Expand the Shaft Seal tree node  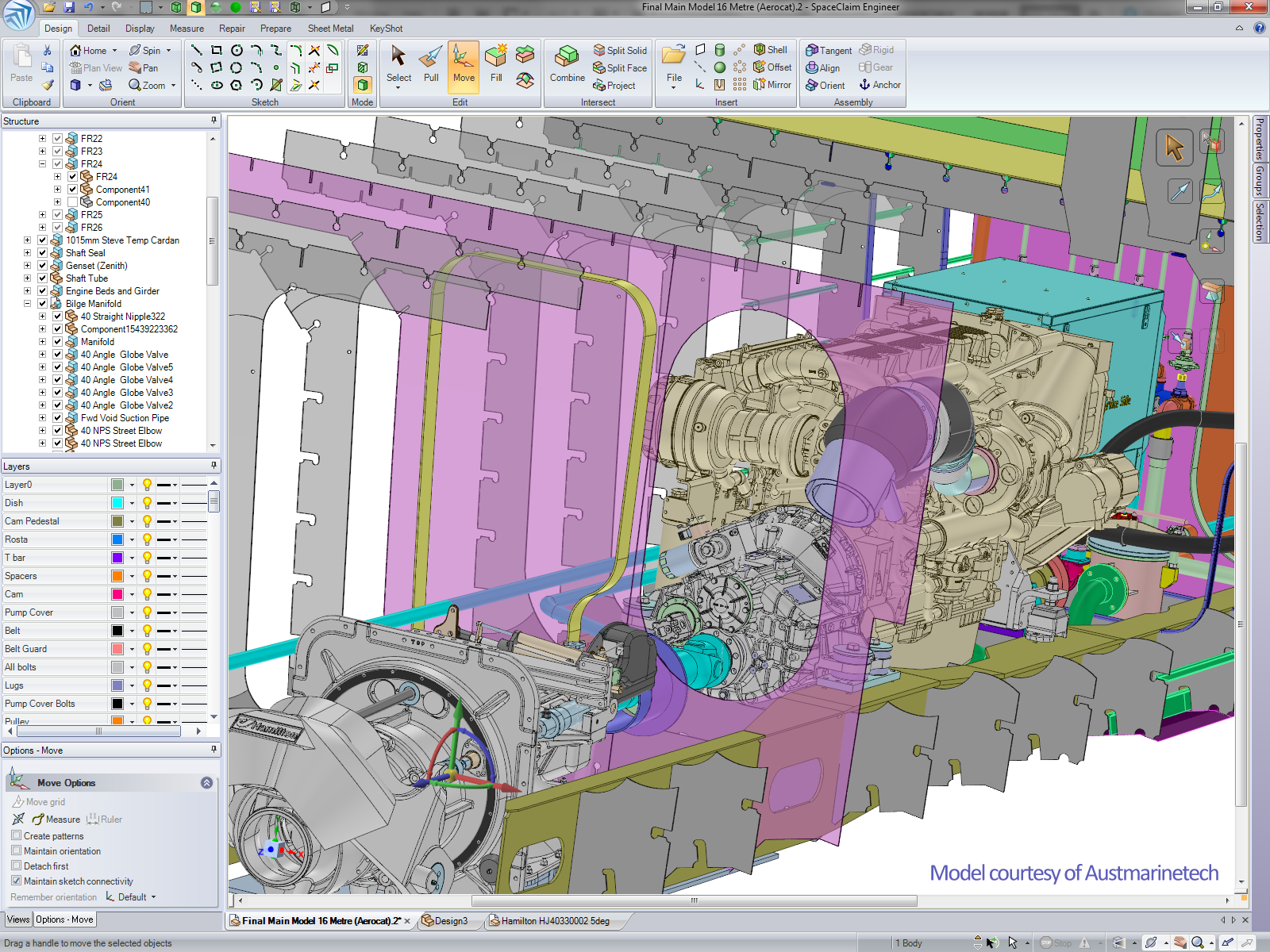tap(28, 253)
